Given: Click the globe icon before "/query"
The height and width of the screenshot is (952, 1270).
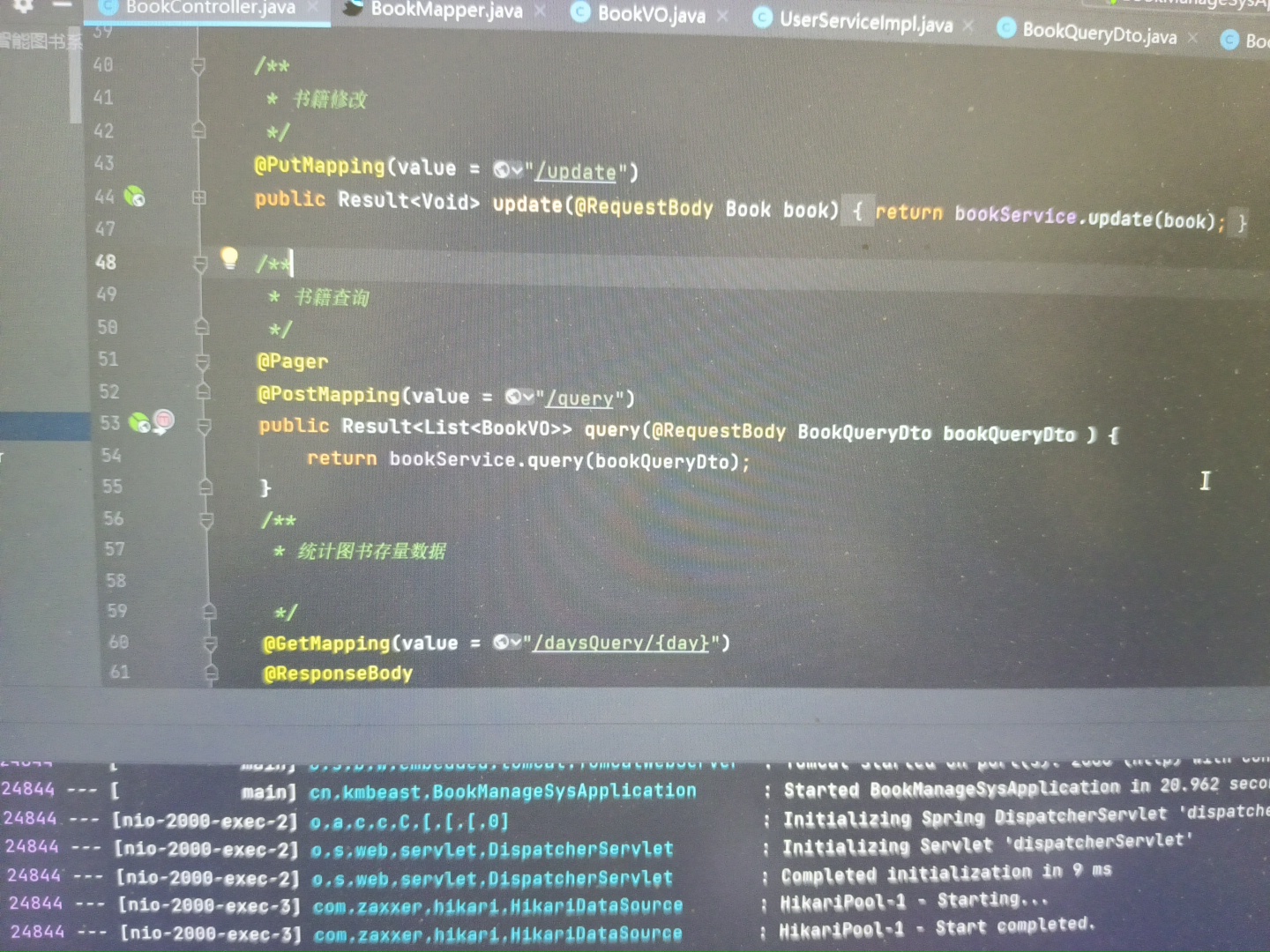Looking at the screenshot, I should (513, 397).
